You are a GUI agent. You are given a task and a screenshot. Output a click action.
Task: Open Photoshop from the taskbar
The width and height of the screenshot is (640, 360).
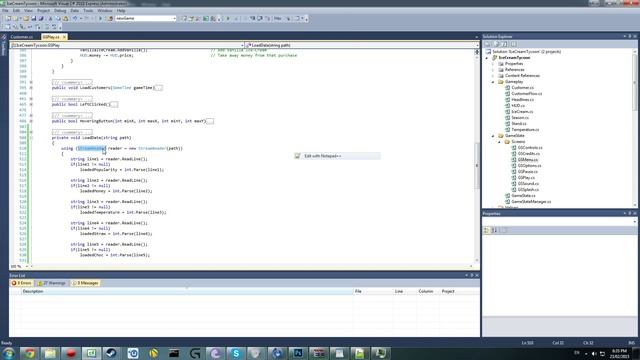(298, 353)
